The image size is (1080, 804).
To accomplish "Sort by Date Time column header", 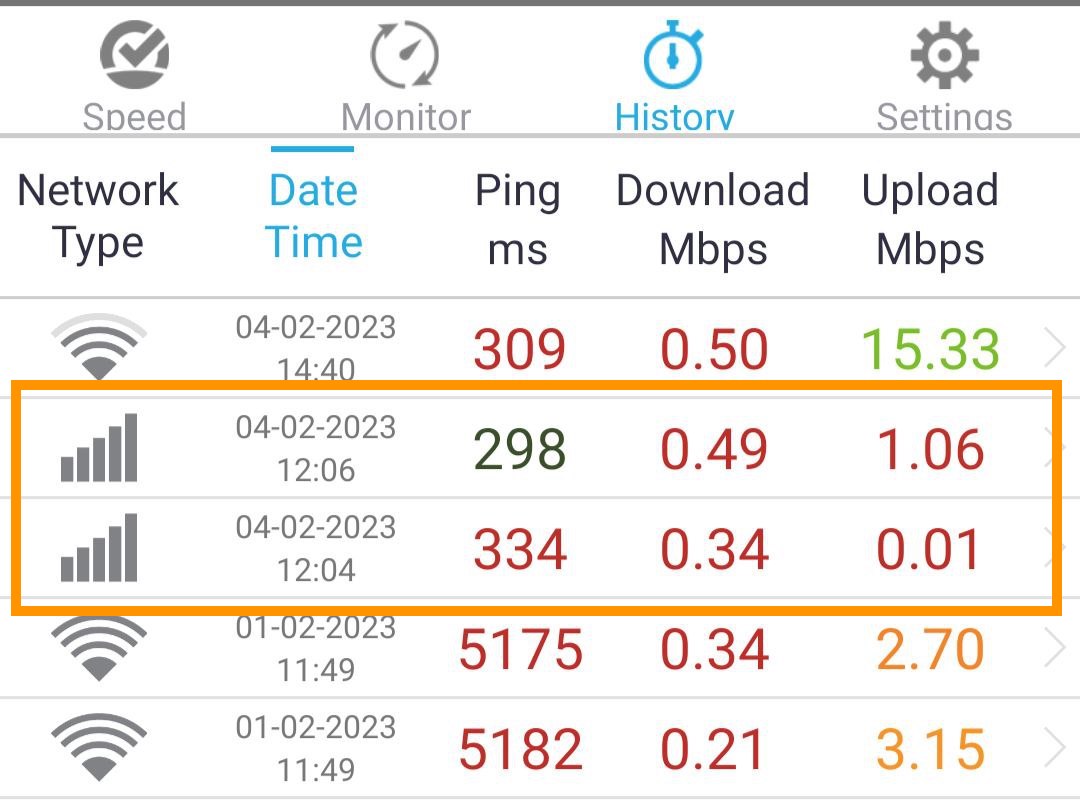I will coord(314,217).
